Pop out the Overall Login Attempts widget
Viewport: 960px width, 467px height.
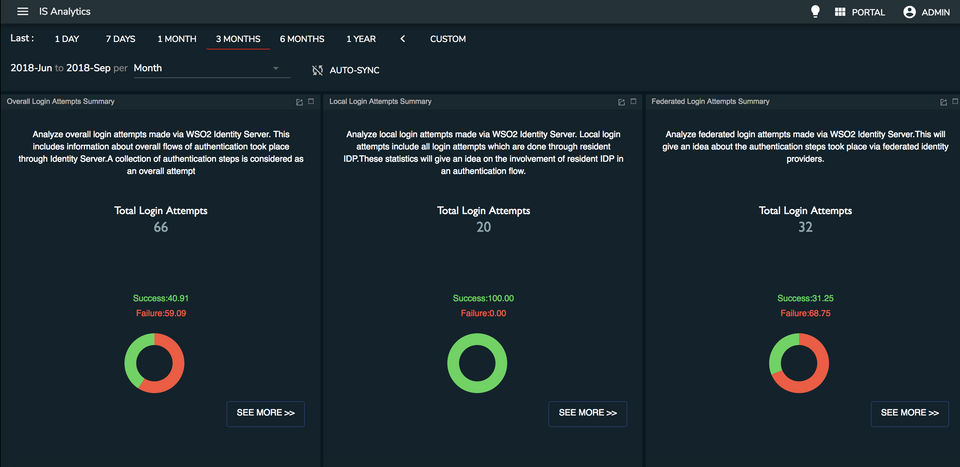pos(299,102)
